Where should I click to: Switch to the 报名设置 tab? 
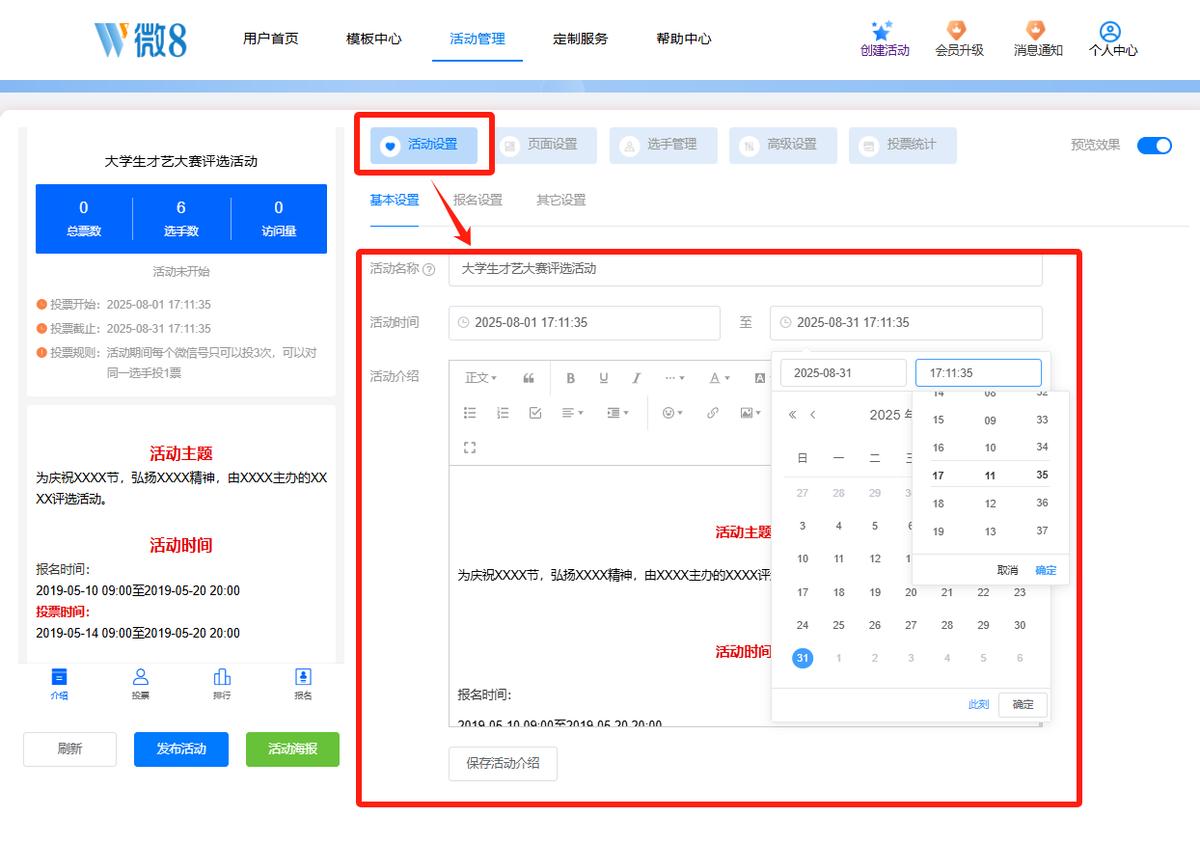tap(478, 200)
